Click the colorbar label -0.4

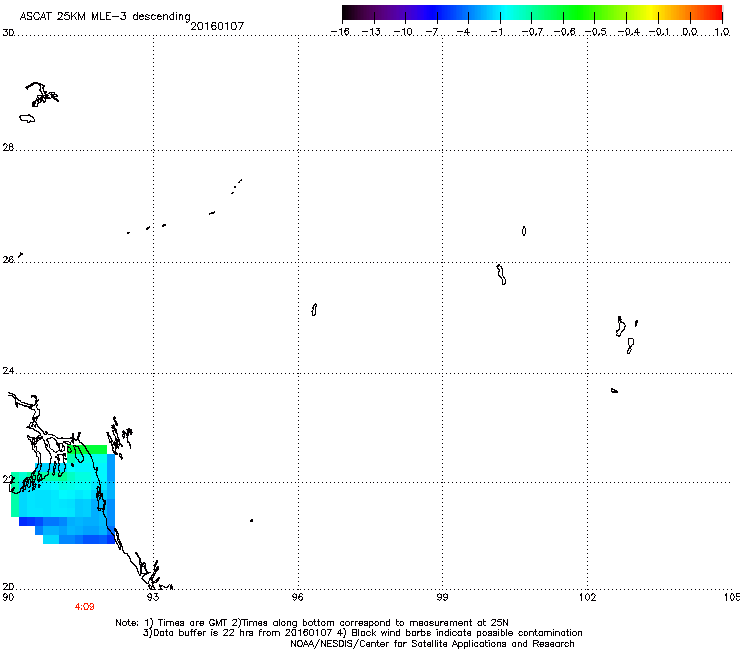tap(628, 32)
